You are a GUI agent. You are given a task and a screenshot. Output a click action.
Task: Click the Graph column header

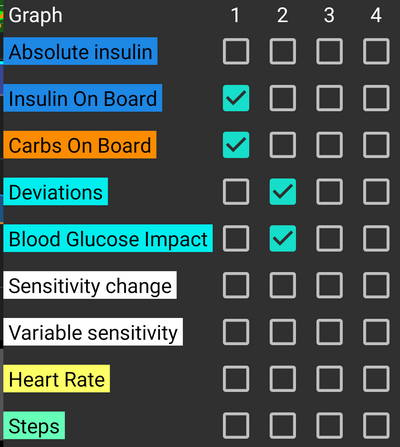35,16
